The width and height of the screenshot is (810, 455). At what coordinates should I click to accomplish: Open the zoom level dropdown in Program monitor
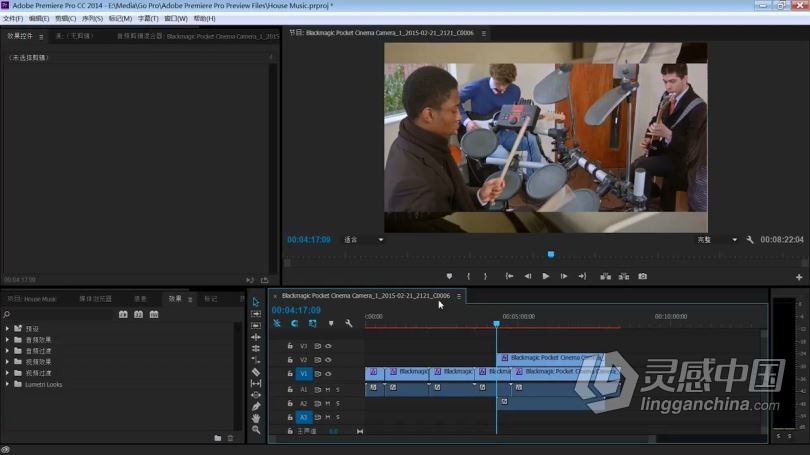pos(364,240)
